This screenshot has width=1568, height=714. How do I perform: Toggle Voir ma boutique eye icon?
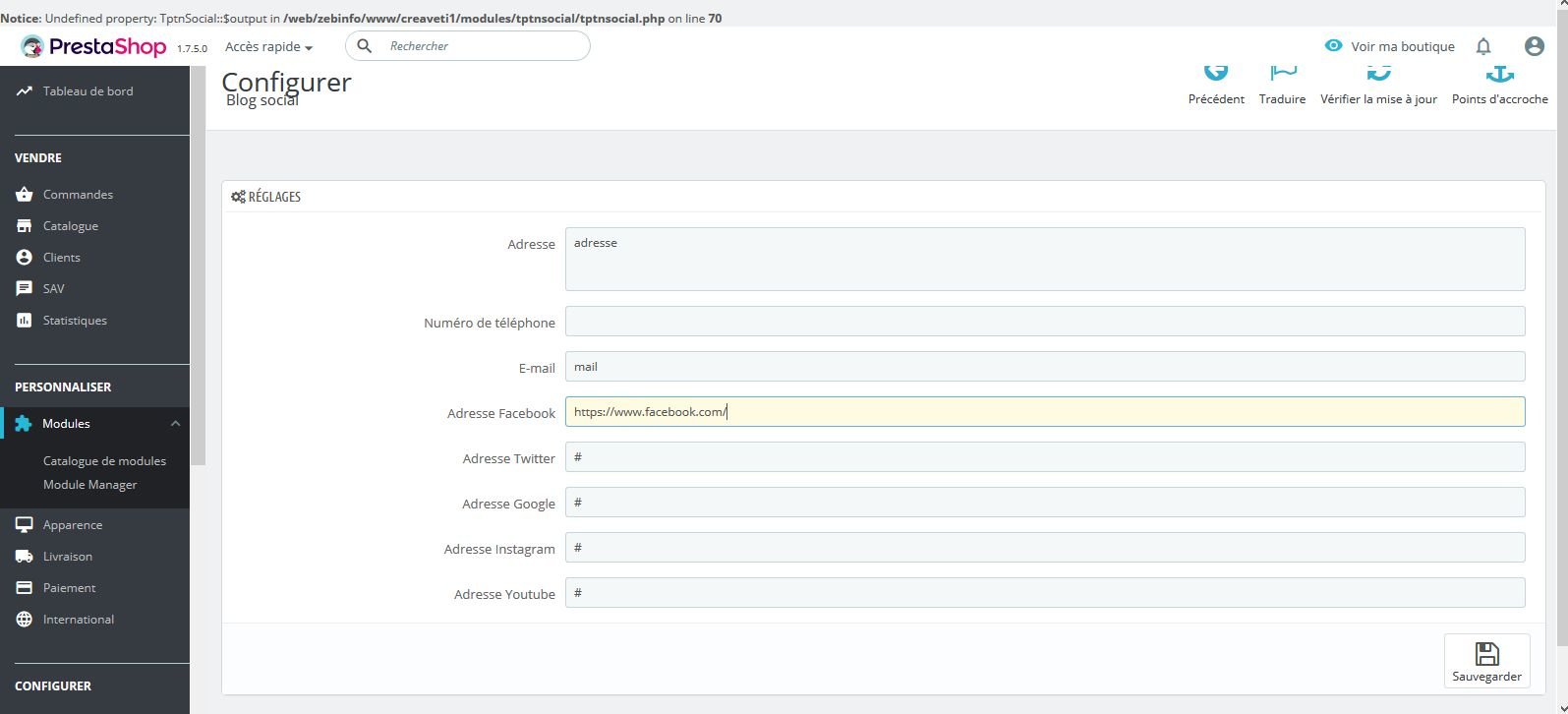coord(1333,45)
